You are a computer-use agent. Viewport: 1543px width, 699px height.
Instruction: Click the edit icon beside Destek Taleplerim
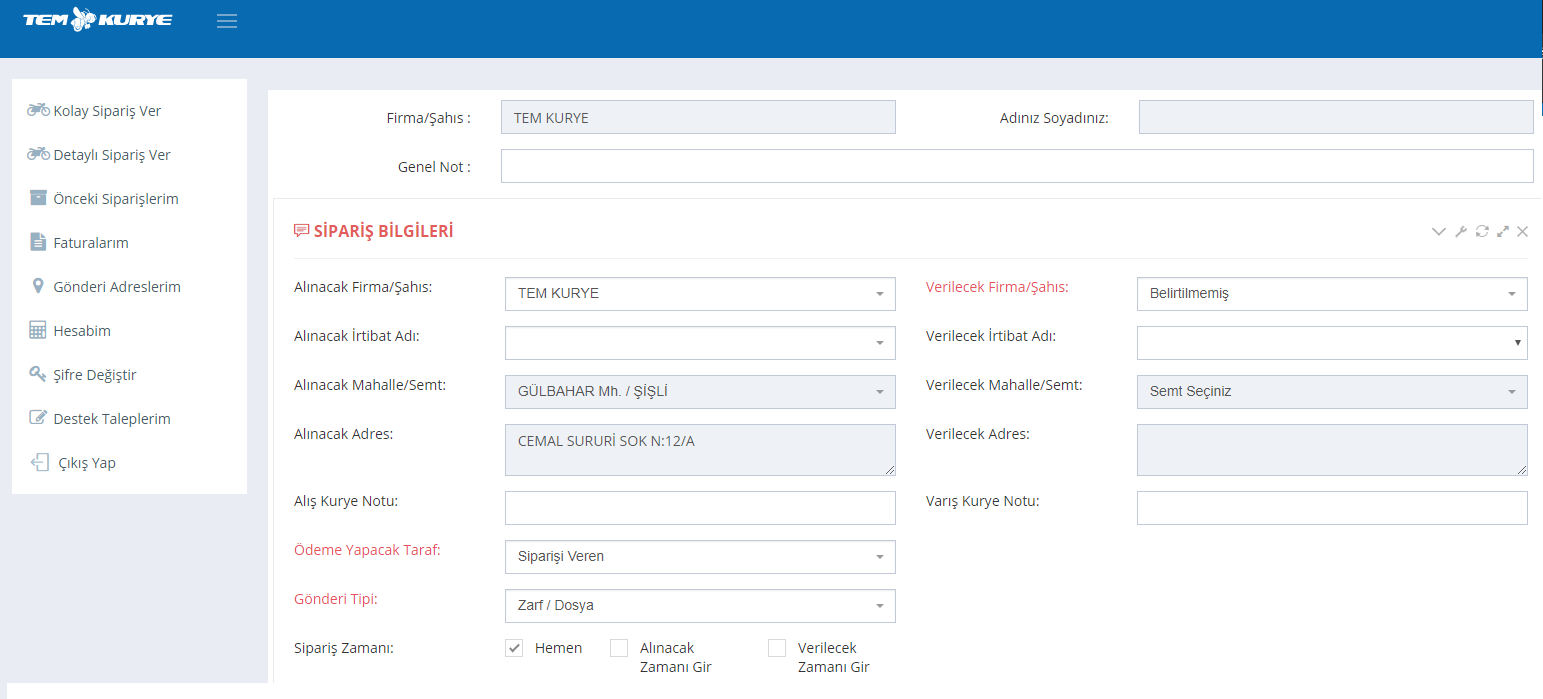click(38, 418)
